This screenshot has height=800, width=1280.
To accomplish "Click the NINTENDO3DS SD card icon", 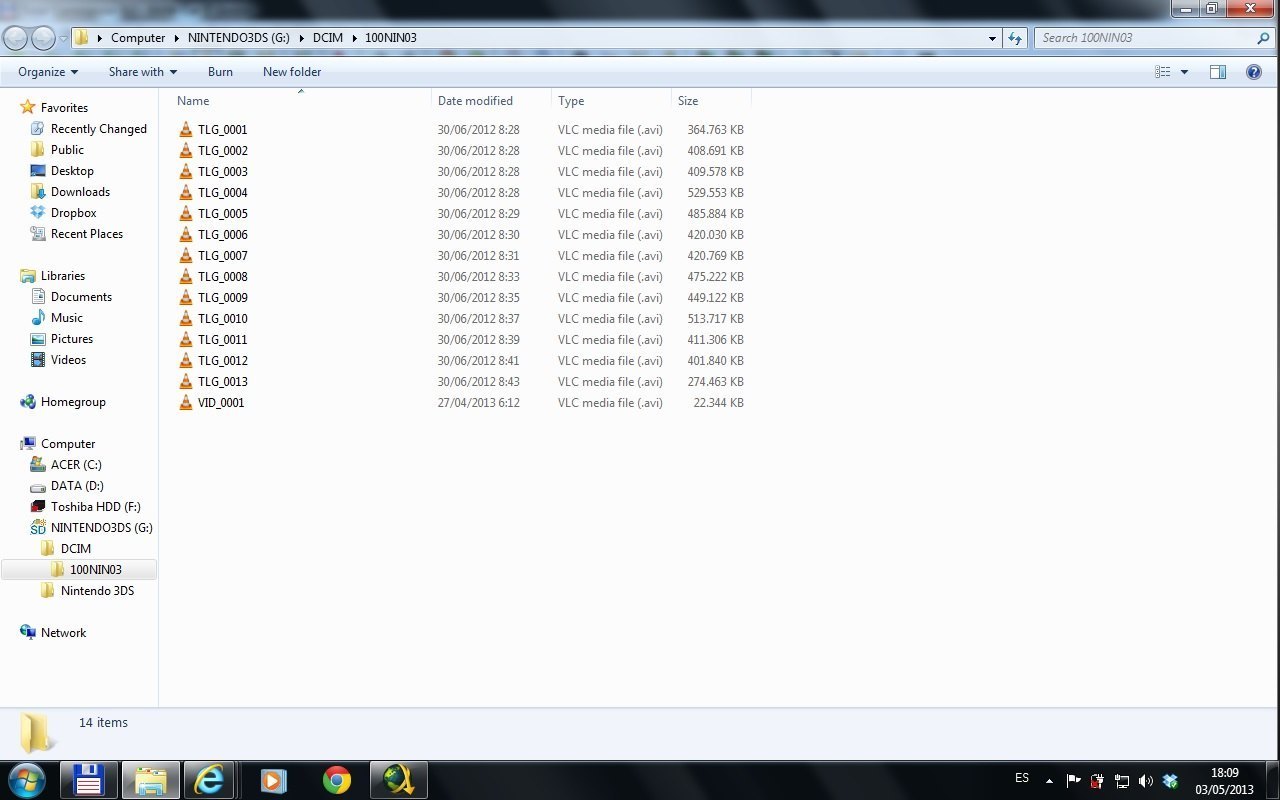I will pyautogui.click(x=38, y=527).
